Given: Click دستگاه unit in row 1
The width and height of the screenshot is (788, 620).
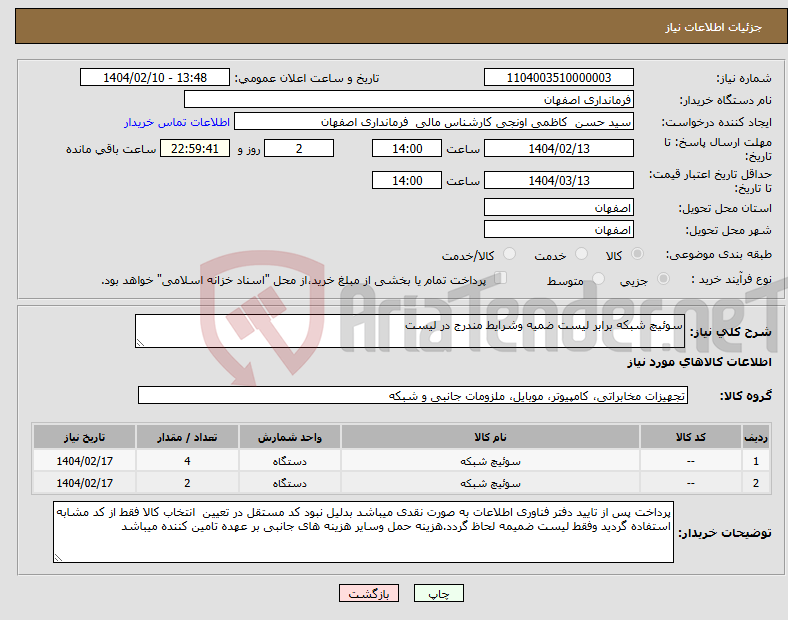Looking at the screenshot, I should coord(289,461).
